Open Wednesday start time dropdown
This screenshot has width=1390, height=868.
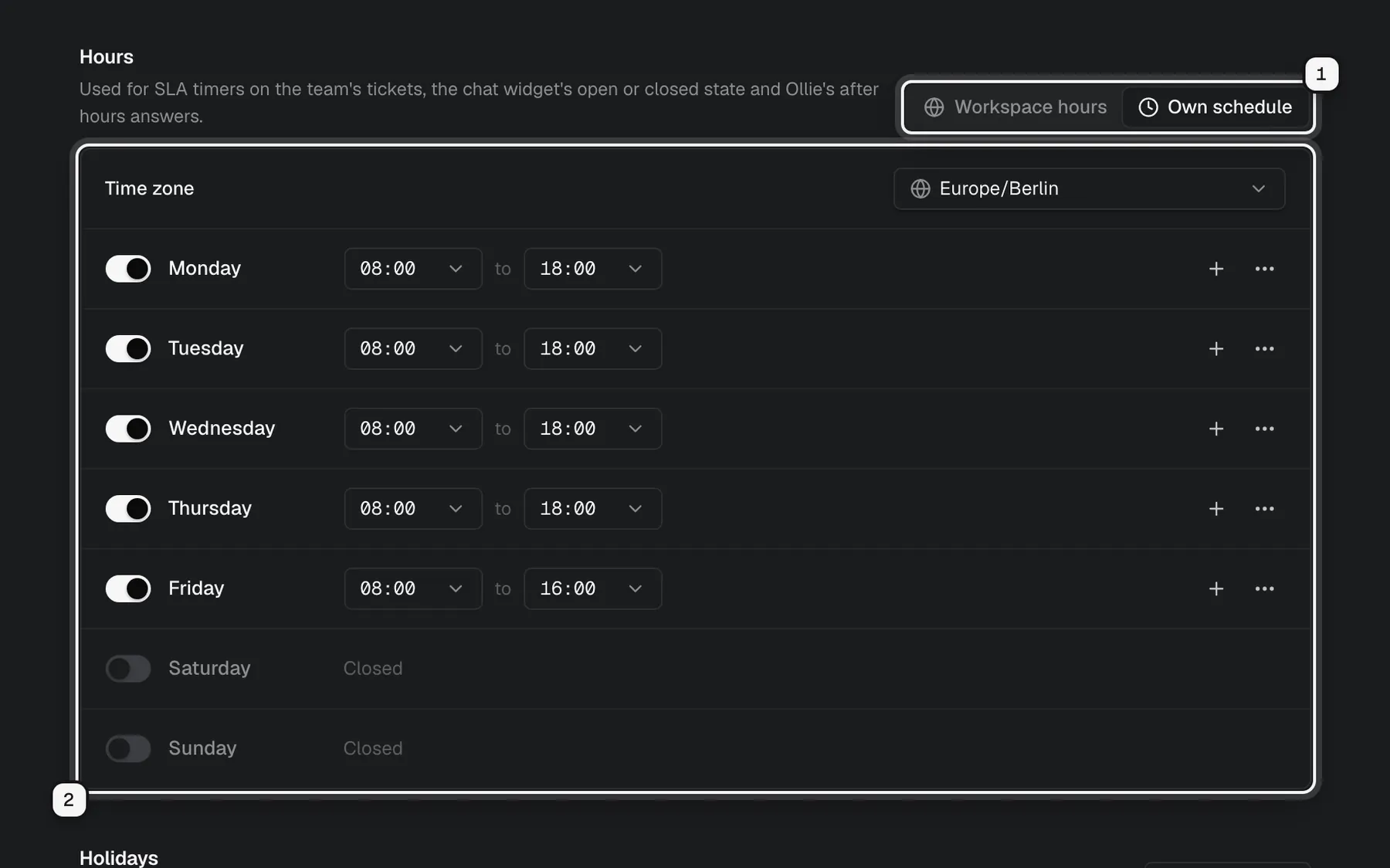pos(413,429)
